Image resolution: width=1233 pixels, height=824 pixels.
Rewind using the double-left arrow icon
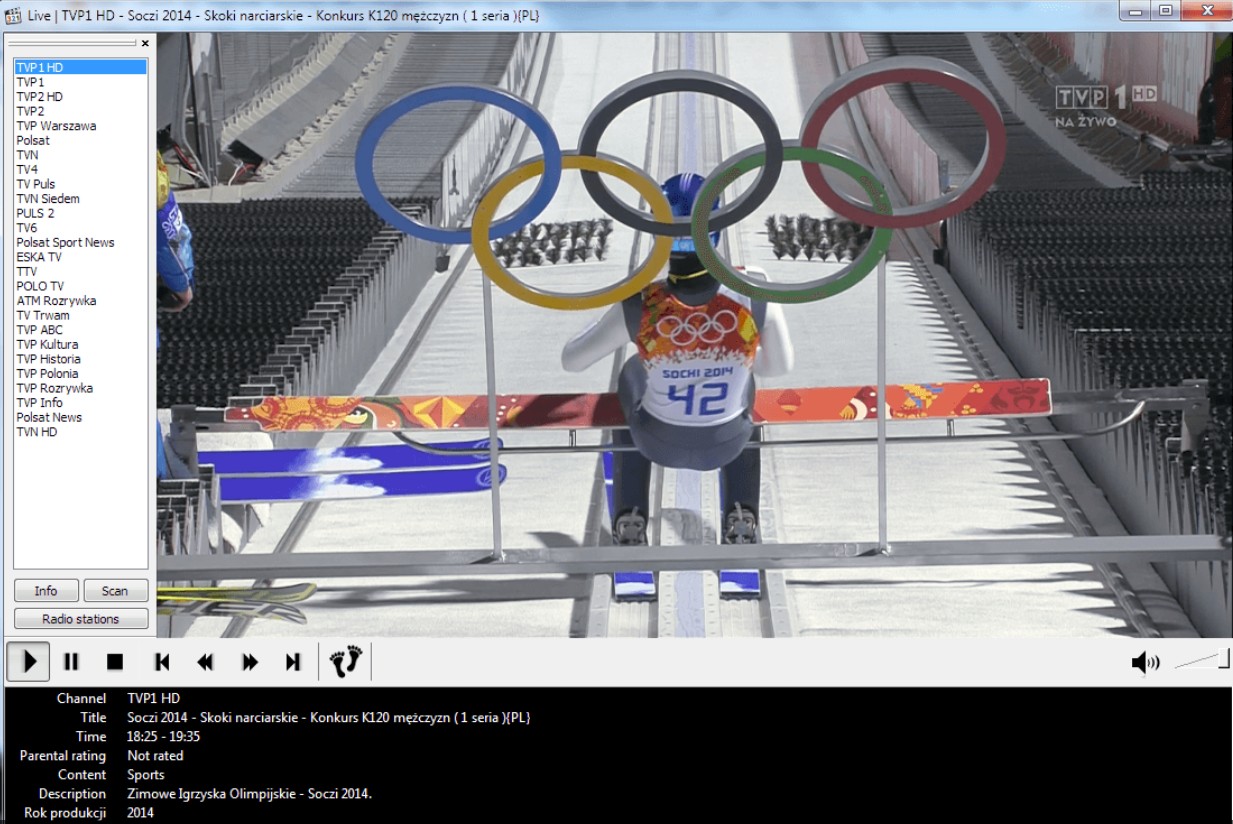(205, 662)
